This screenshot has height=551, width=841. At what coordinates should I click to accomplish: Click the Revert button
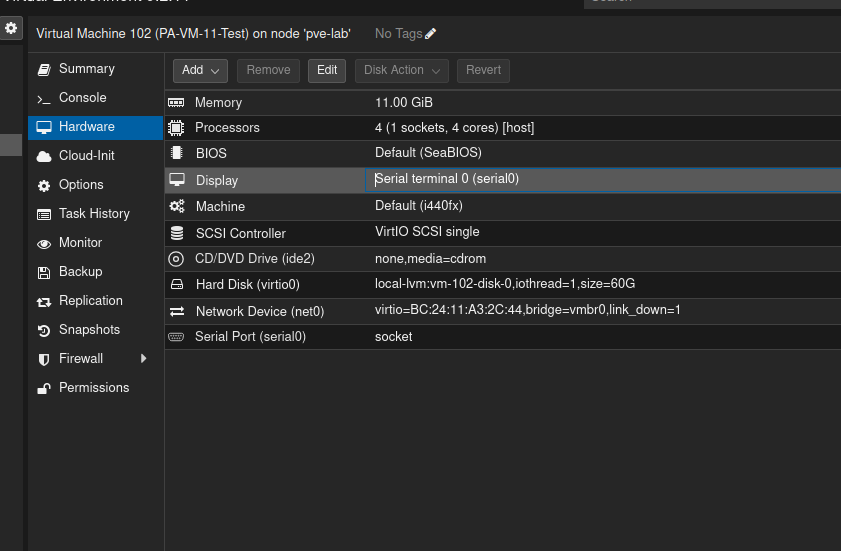pyautogui.click(x=483, y=70)
